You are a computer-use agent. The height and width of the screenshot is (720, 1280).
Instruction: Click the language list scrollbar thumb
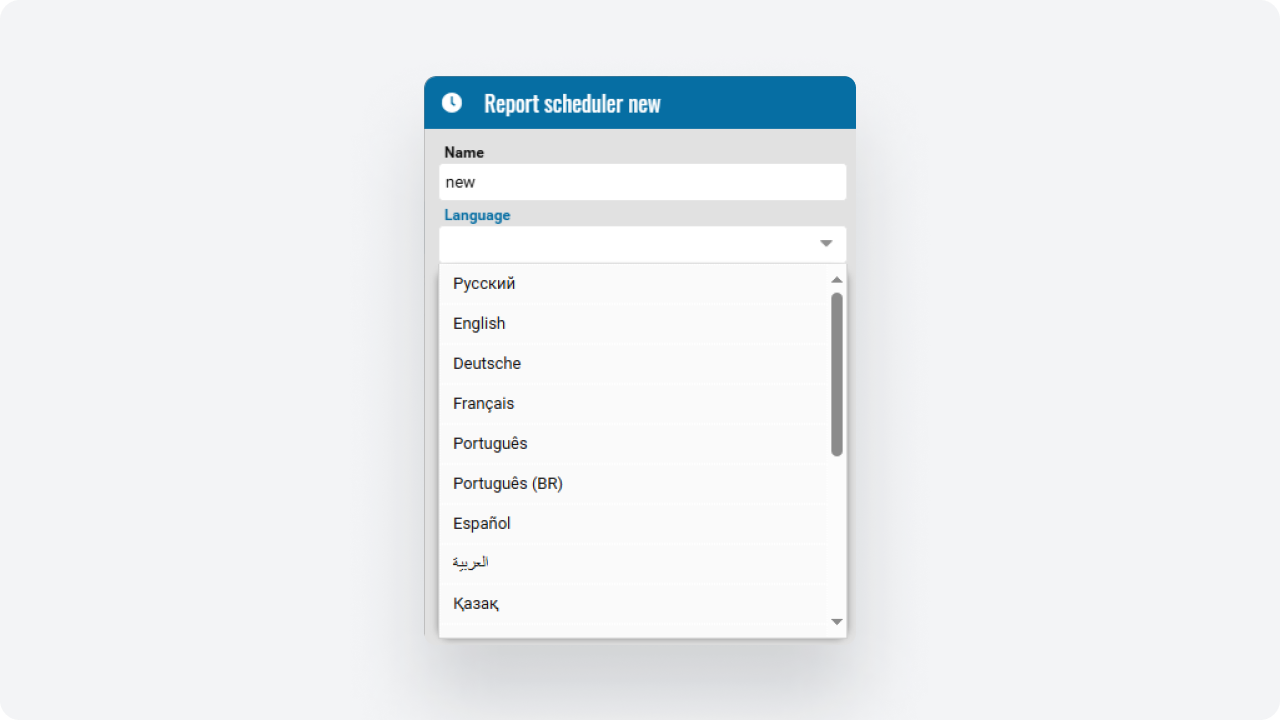[837, 374]
